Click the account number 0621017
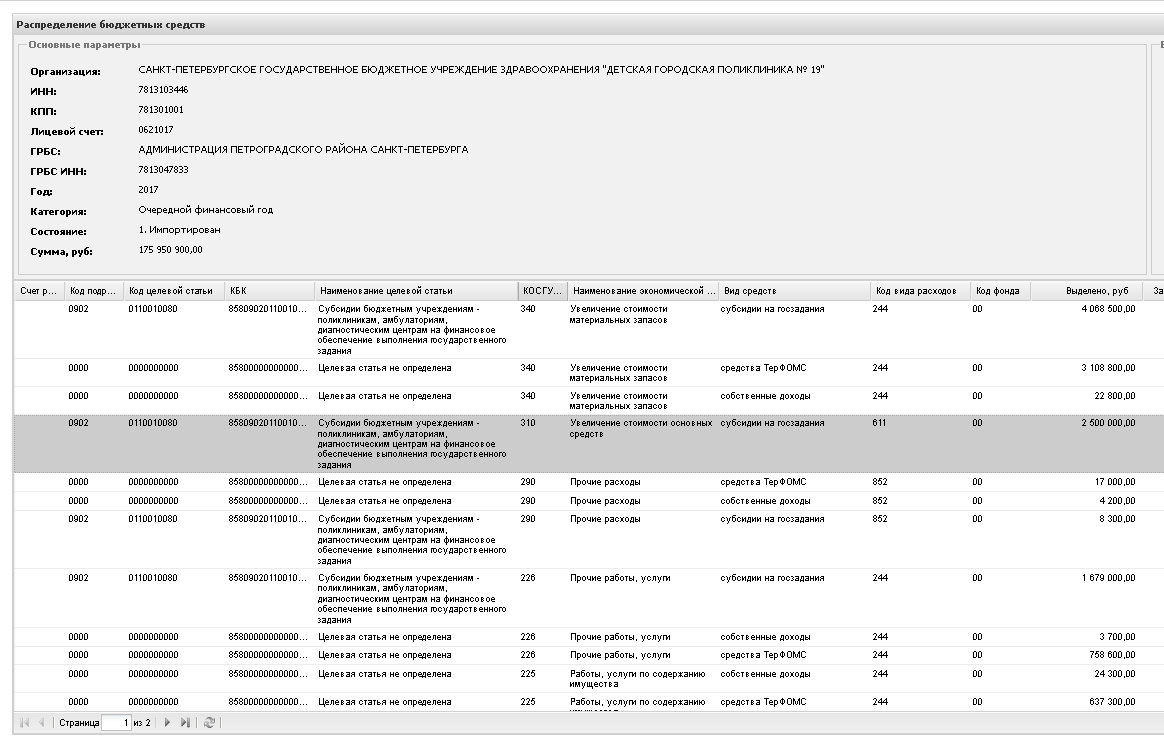1164x741 pixels. (156, 130)
